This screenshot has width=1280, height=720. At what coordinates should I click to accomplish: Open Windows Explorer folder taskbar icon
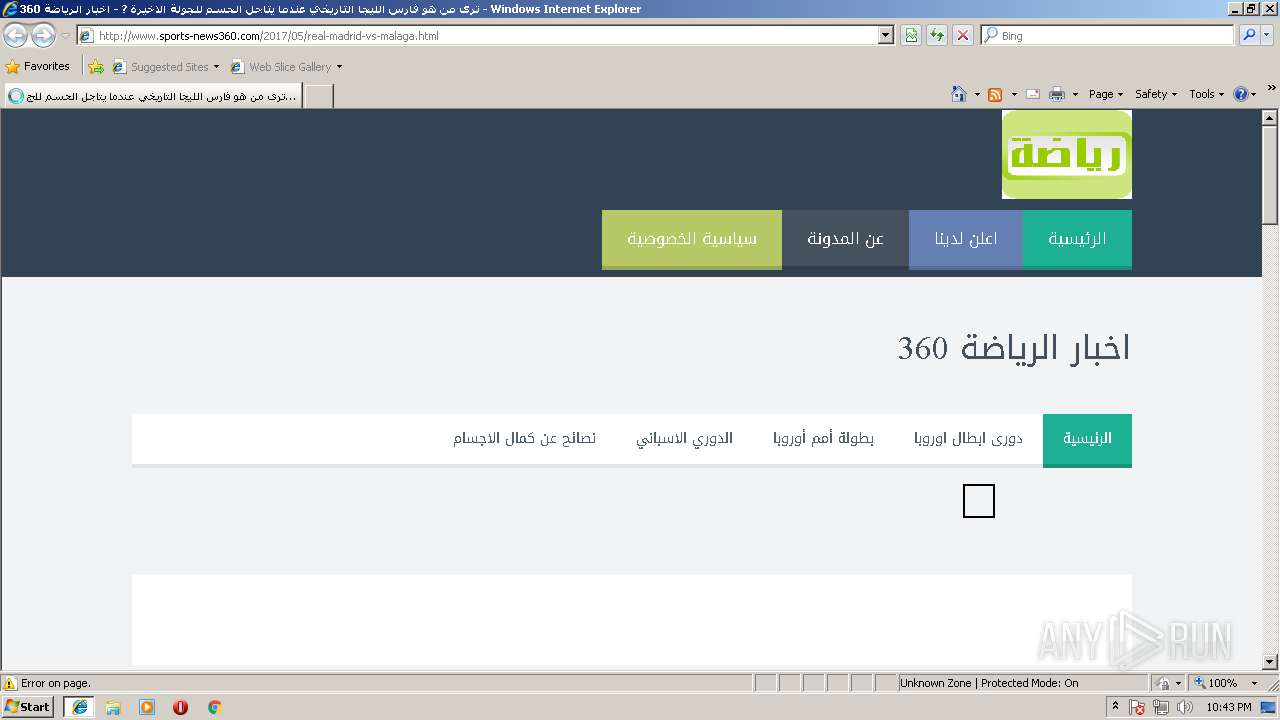pyautogui.click(x=113, y=707)
